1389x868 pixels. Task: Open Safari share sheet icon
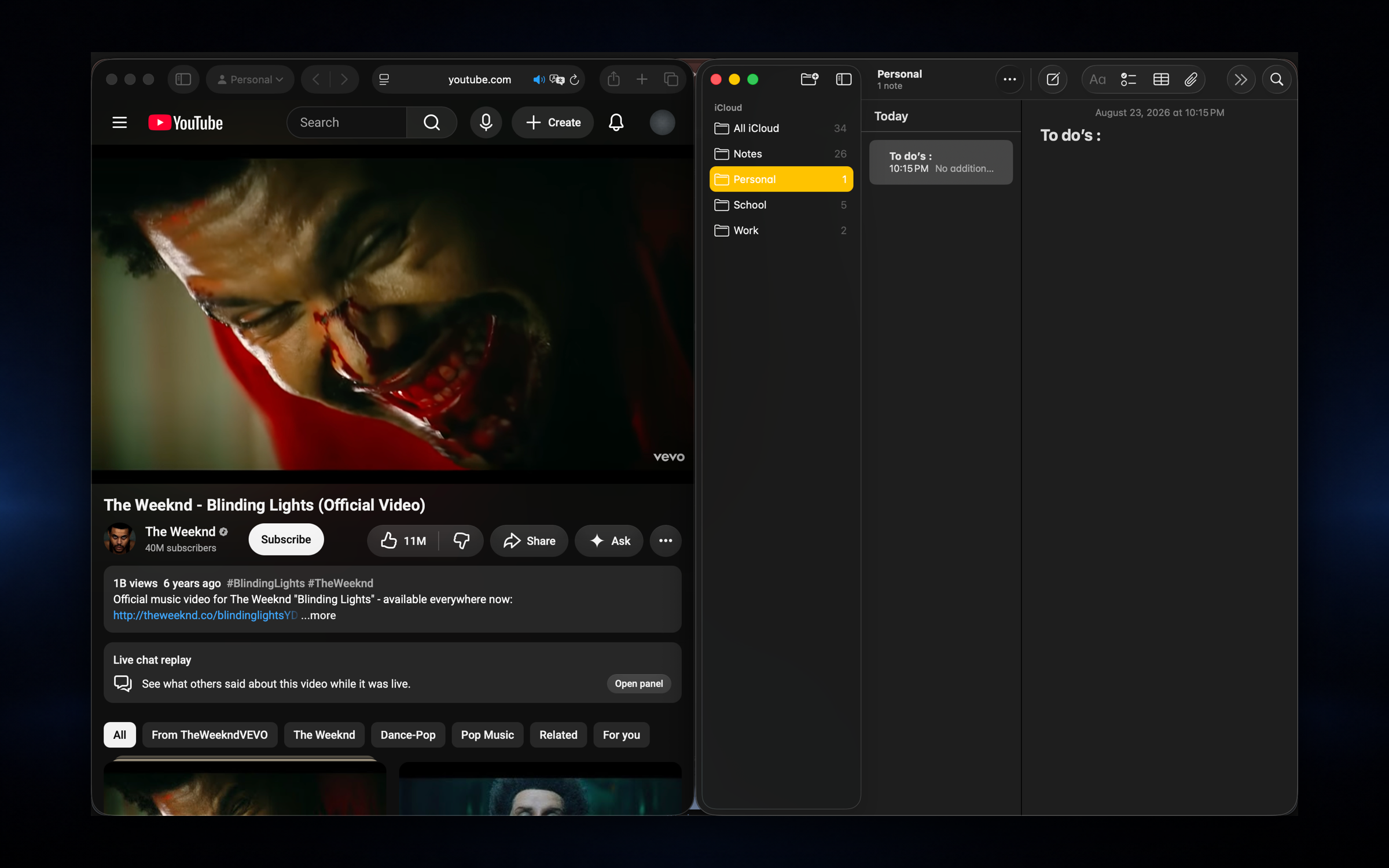tap(613, 79)
